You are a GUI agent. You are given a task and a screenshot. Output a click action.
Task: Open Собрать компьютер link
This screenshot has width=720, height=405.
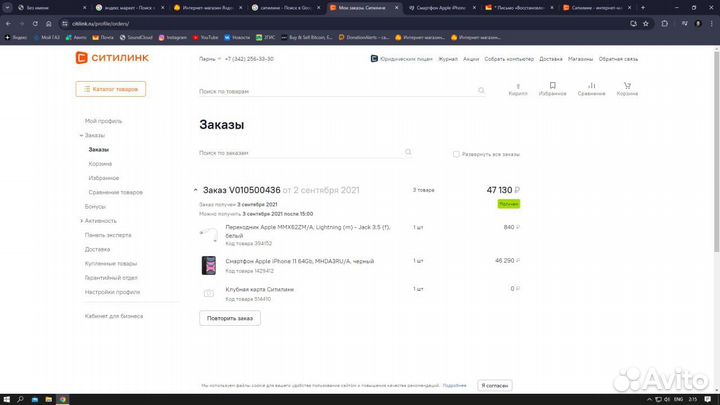[509, 59]
